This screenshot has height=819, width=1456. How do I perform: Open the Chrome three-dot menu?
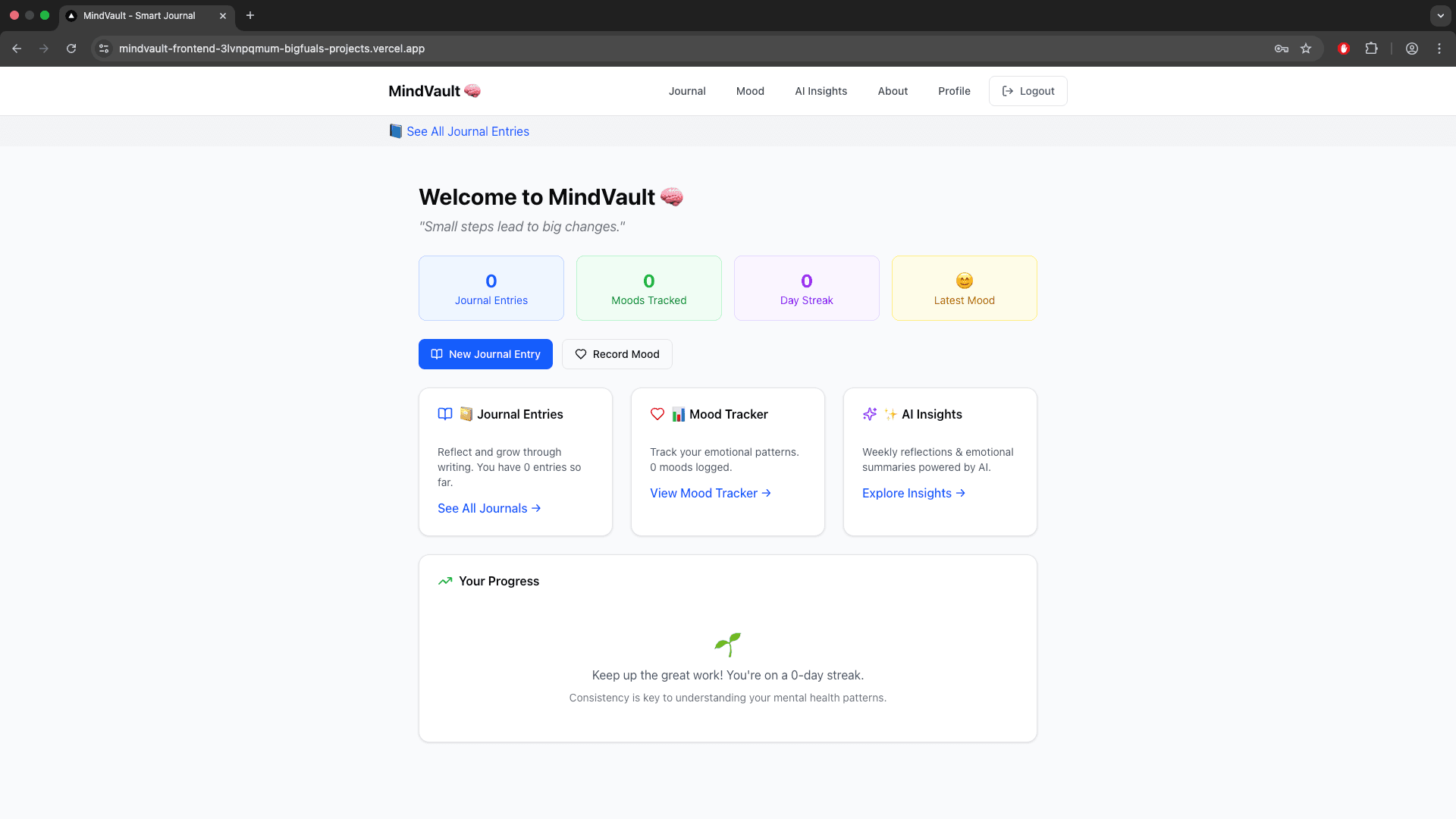tap(1439, 49)
